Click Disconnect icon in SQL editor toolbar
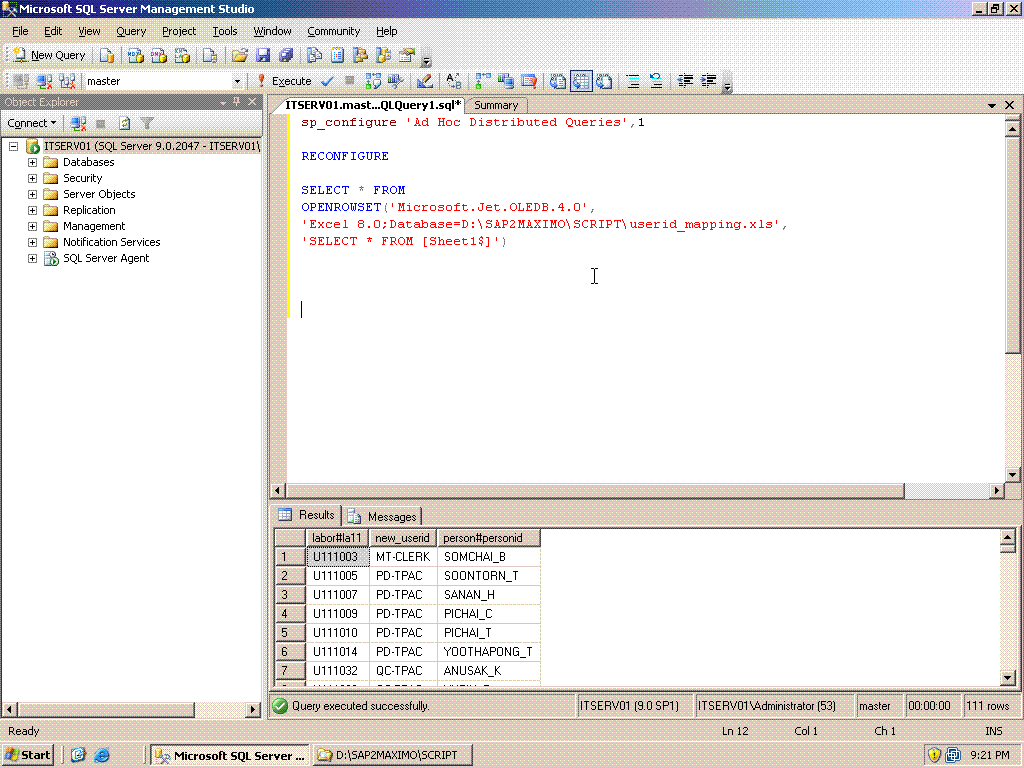1024x768 pixels. tap(44, 81)
